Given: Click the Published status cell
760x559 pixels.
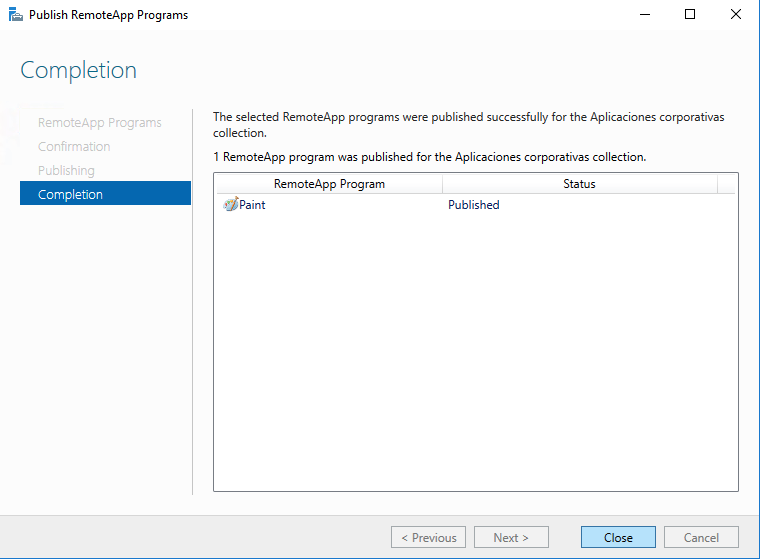Looking at the screenshot, I should [x=474, y=205].
